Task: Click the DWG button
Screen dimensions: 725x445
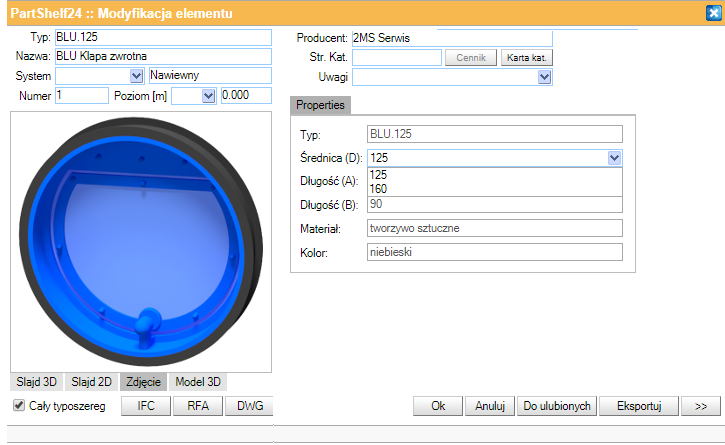Action: coord(248,406)
